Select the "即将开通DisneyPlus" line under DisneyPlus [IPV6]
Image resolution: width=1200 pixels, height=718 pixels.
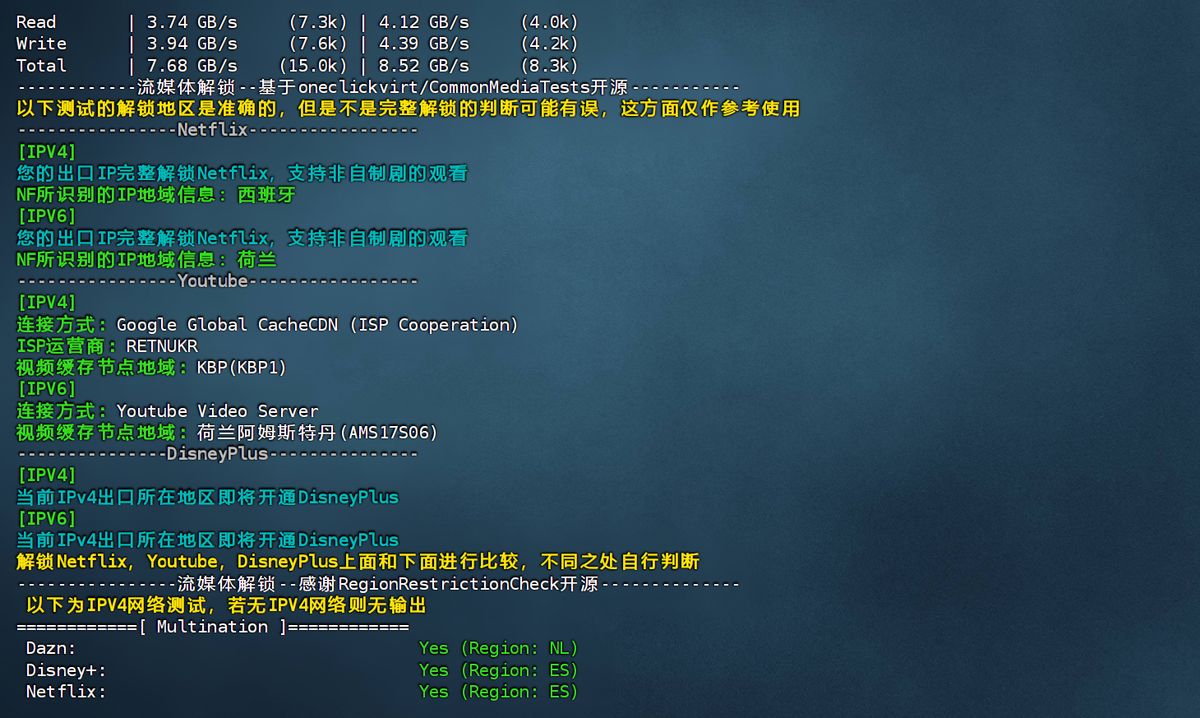point(207,540)
